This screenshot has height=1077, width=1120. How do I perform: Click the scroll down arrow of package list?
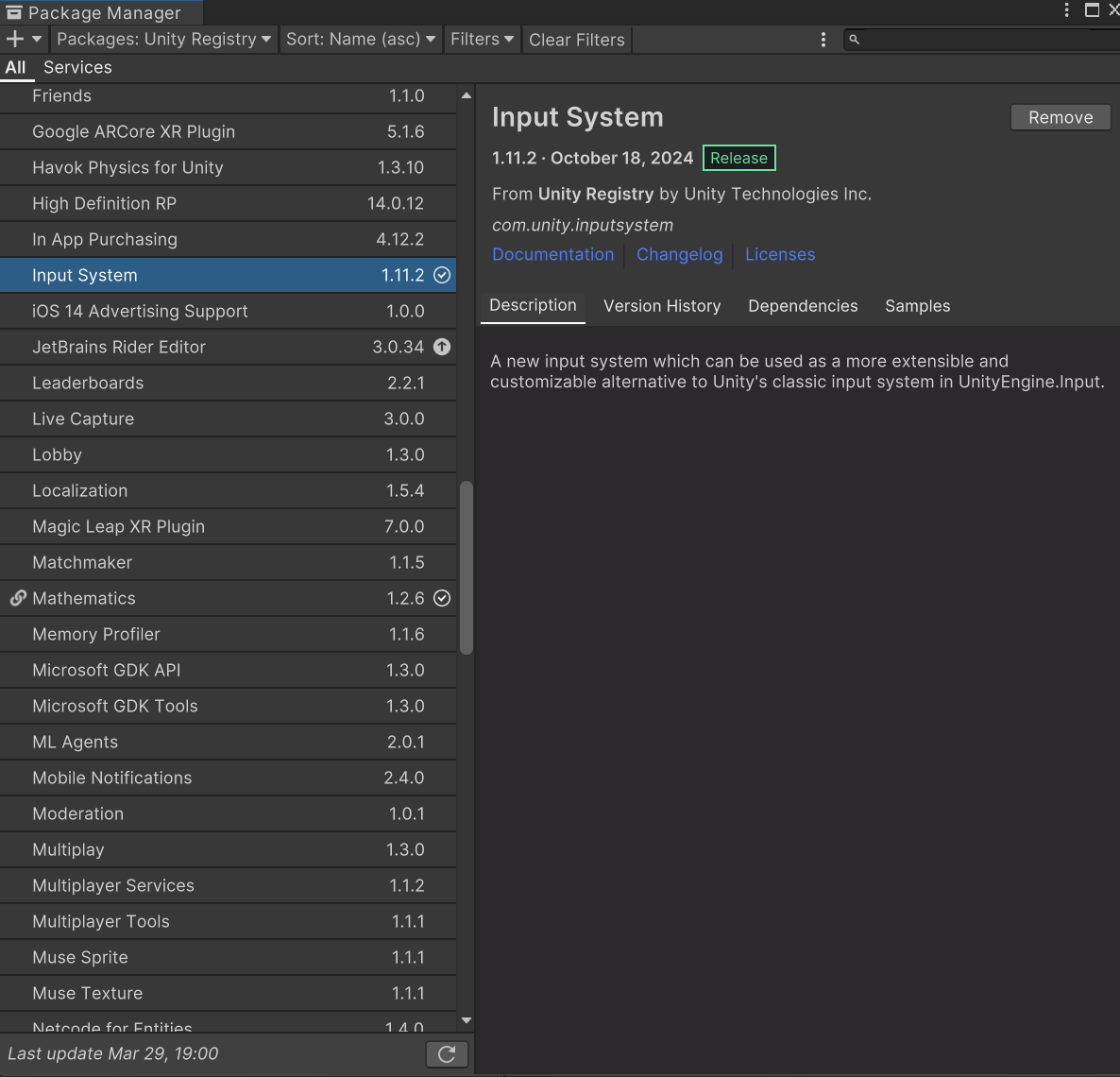(467, 1020)
